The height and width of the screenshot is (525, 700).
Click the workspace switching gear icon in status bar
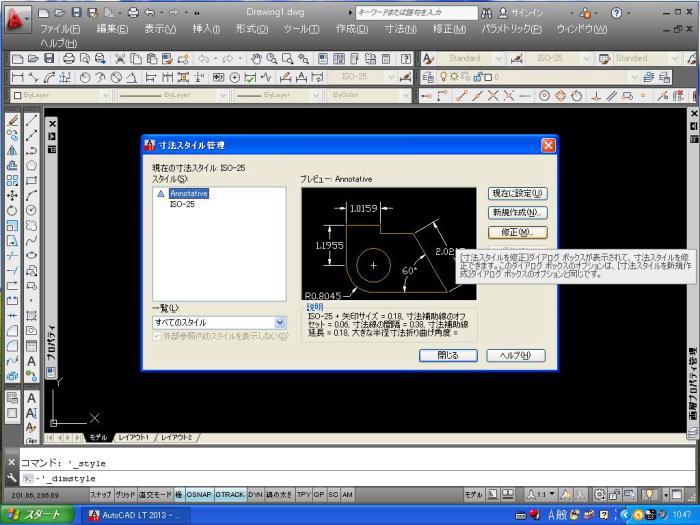[x=600, y=494]
